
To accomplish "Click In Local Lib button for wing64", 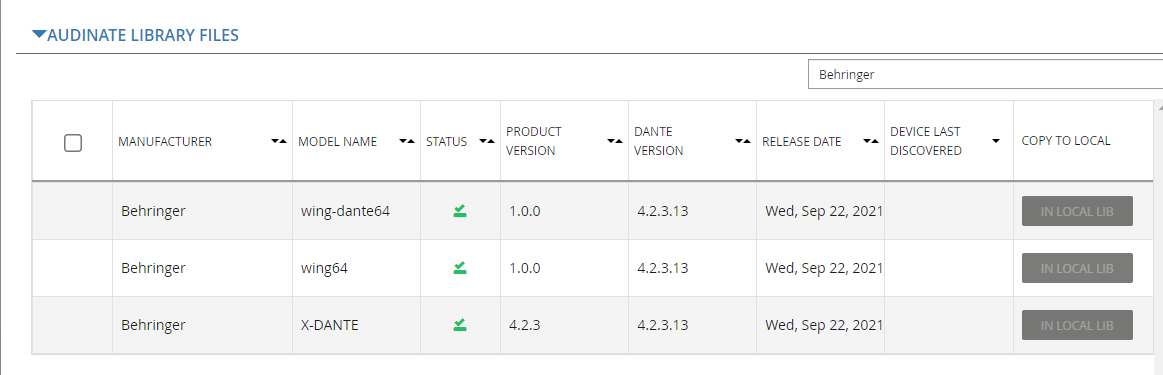I will [1077, 268].
